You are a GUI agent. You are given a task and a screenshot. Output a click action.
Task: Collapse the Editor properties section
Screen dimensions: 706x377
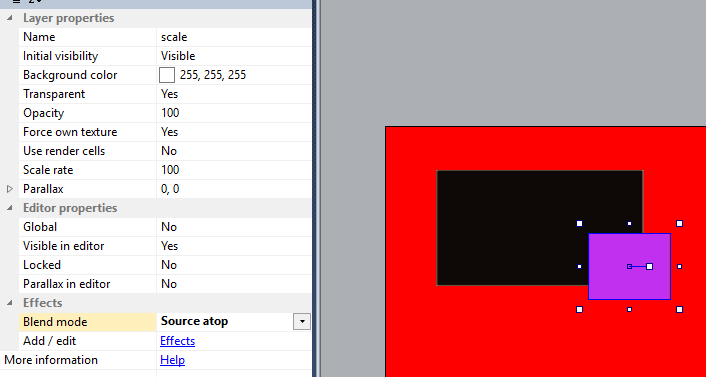point(10,208)
